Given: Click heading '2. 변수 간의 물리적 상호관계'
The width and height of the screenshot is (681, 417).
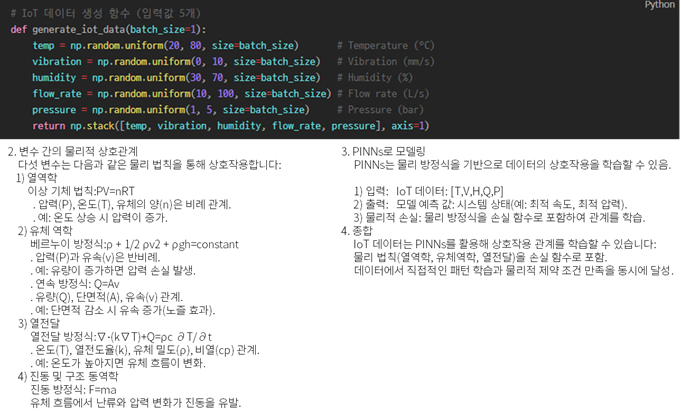Looking at the screenshot, I should 73,152.
